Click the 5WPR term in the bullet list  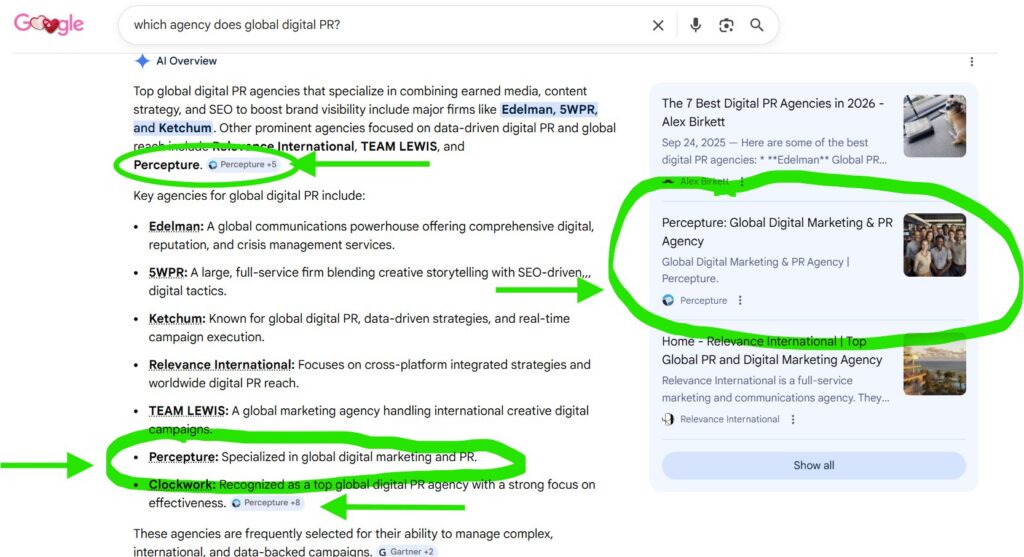[168, 272]
